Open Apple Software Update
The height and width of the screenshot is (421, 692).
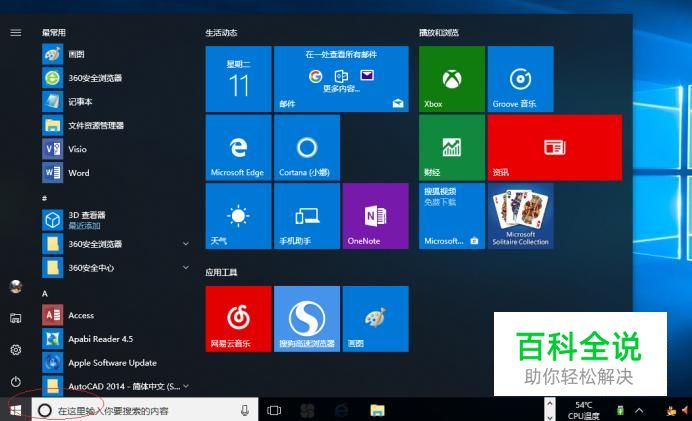coord(116,363)
